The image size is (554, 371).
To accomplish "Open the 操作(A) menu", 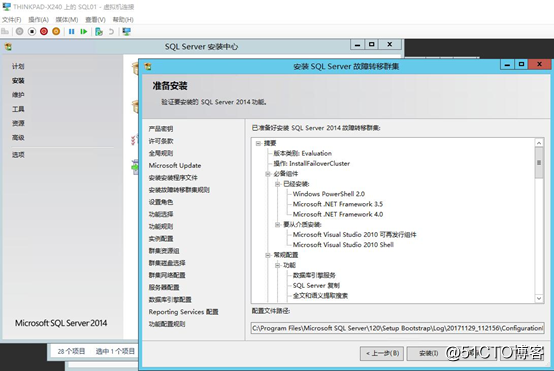I will click(x=39, y=20).
